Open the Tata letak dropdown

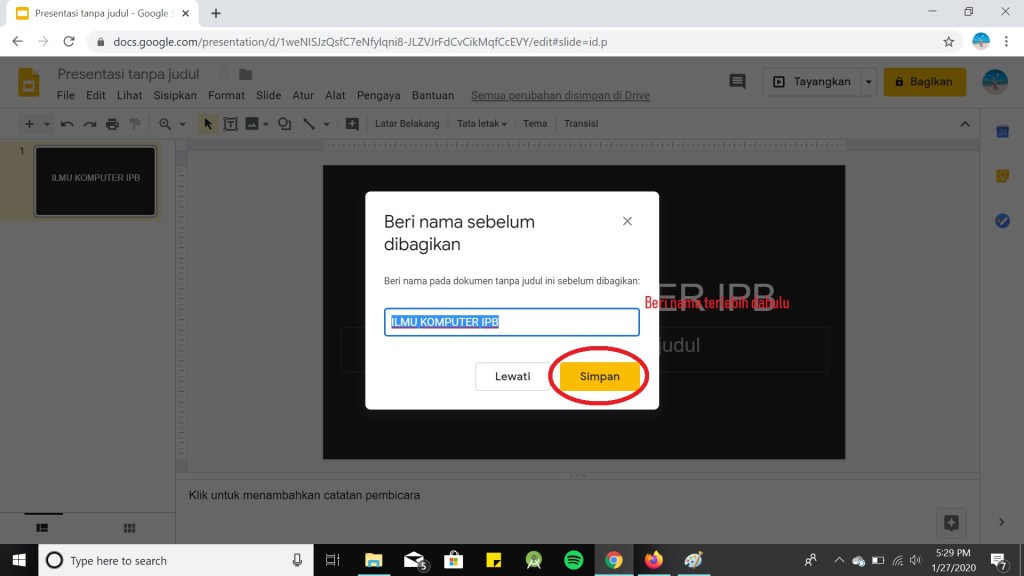coord(481,124)
